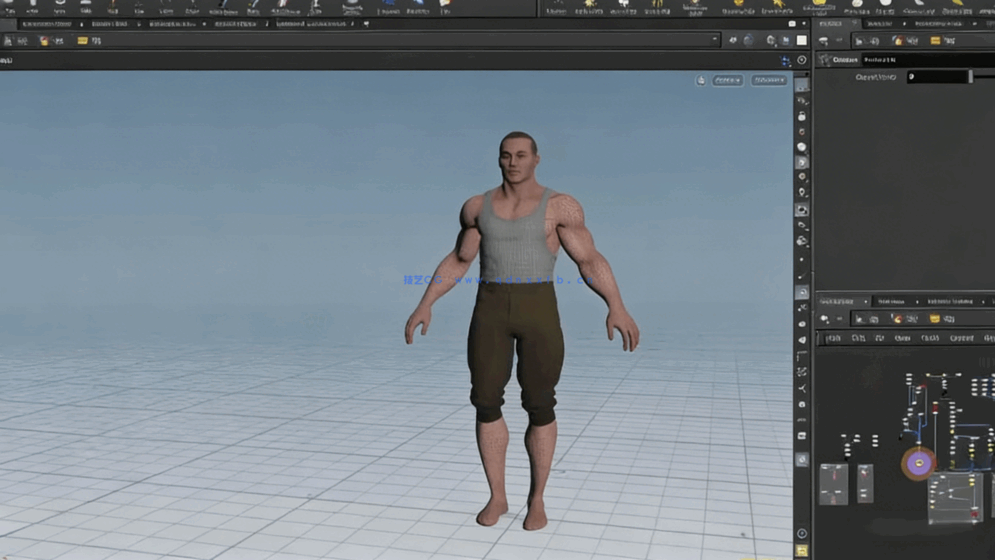Switch to the first network pane tab

click(x=836, y=302)
